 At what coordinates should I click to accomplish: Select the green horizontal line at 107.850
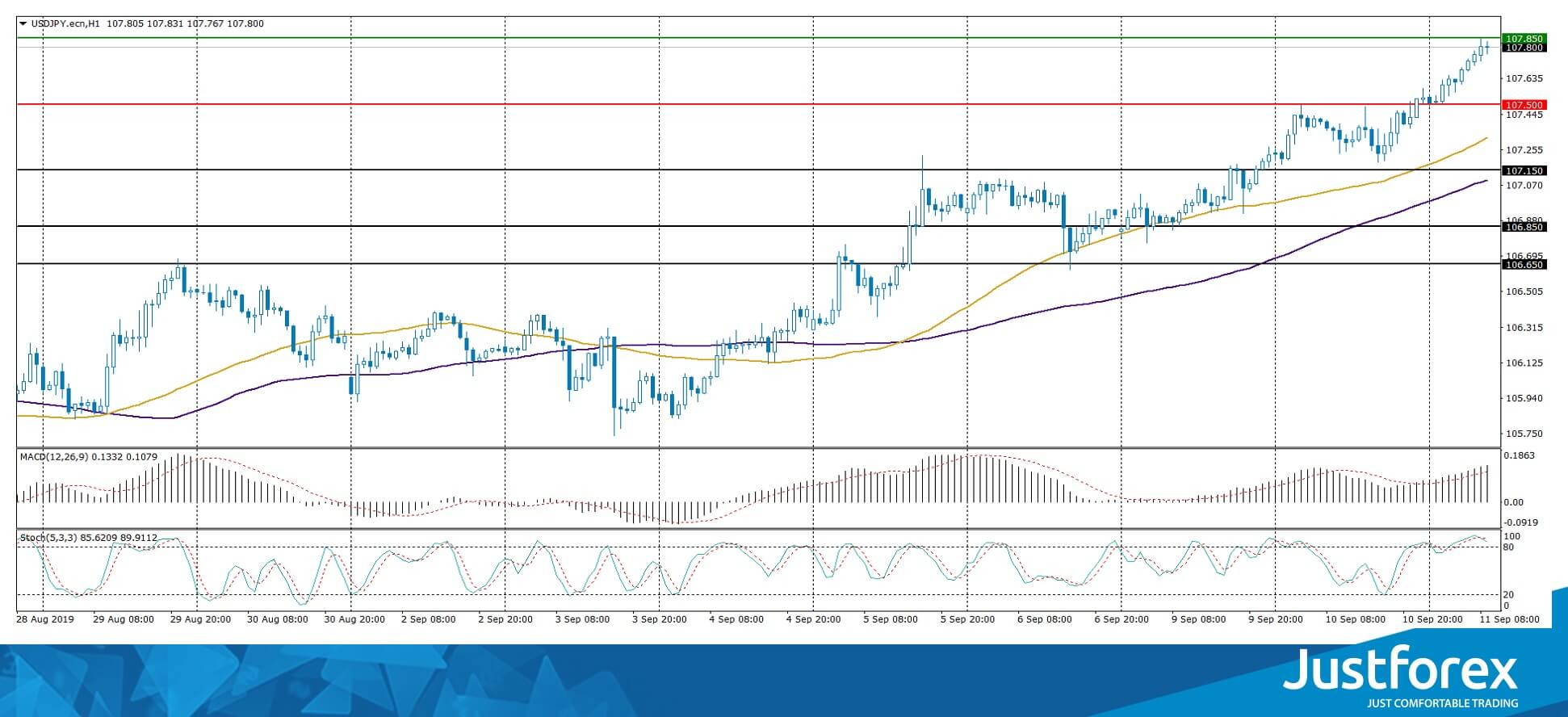pos(758,38)
